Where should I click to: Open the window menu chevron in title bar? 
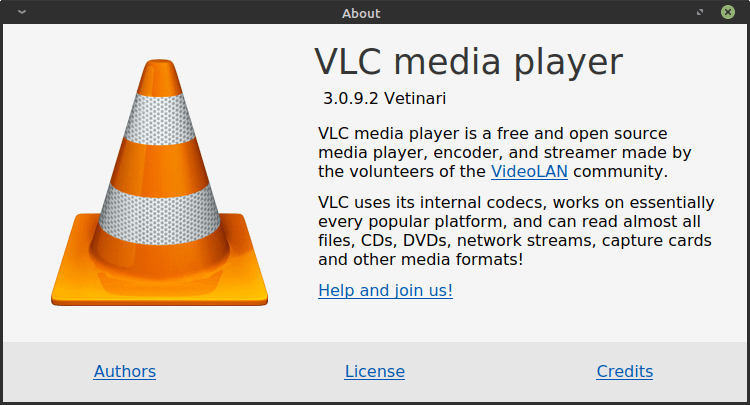22,13
